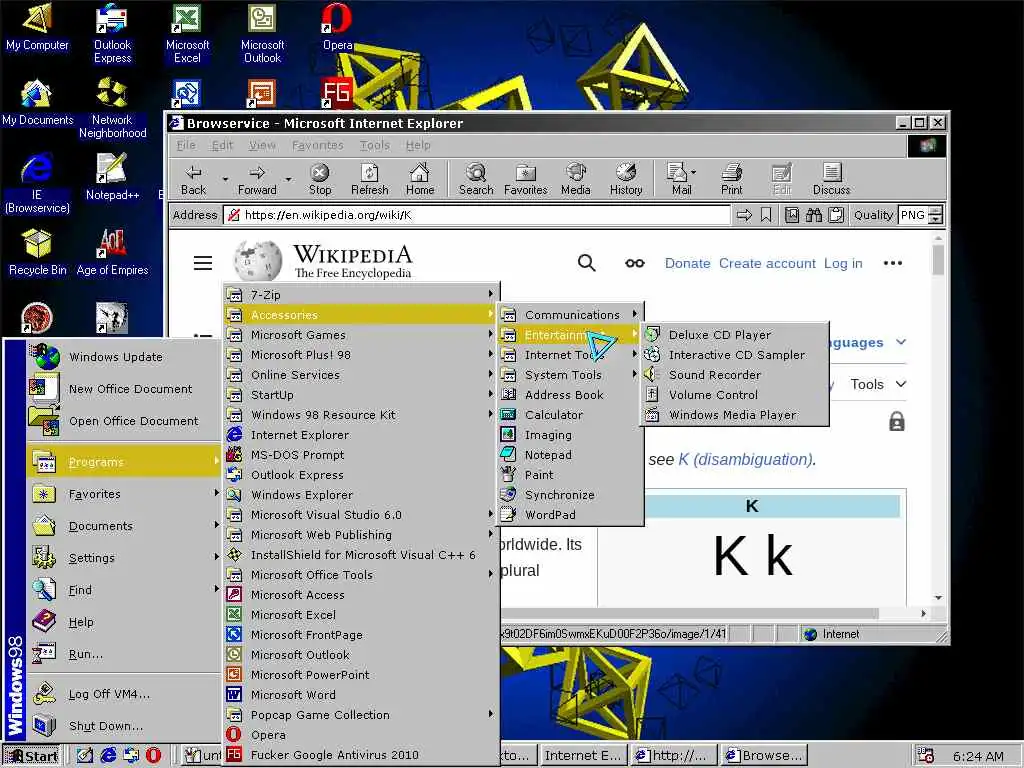Go to Home page icon
Viewport: 1024px width, 768px height.
tap(420, 180)
